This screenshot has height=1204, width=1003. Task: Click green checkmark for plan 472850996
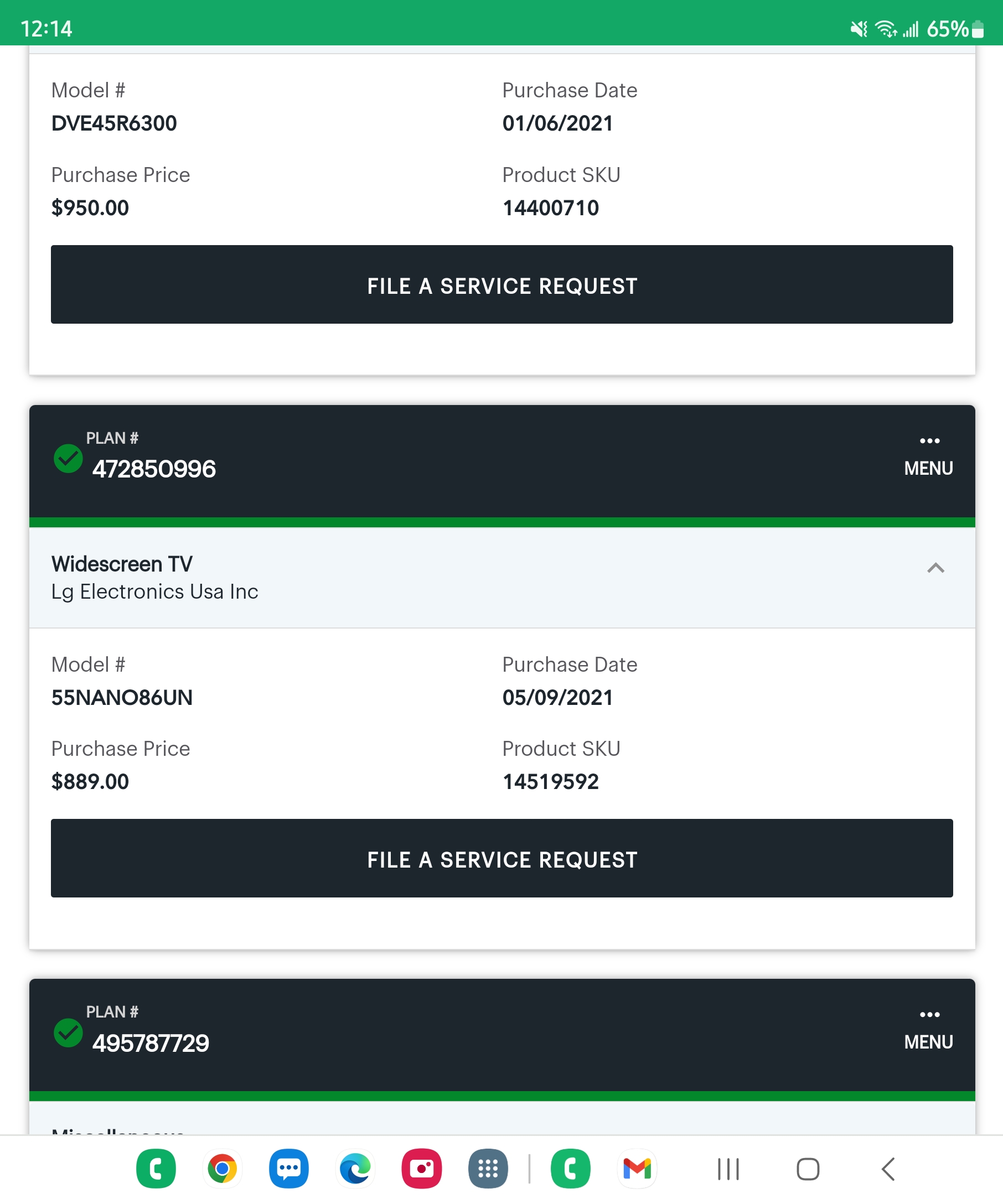68,459
